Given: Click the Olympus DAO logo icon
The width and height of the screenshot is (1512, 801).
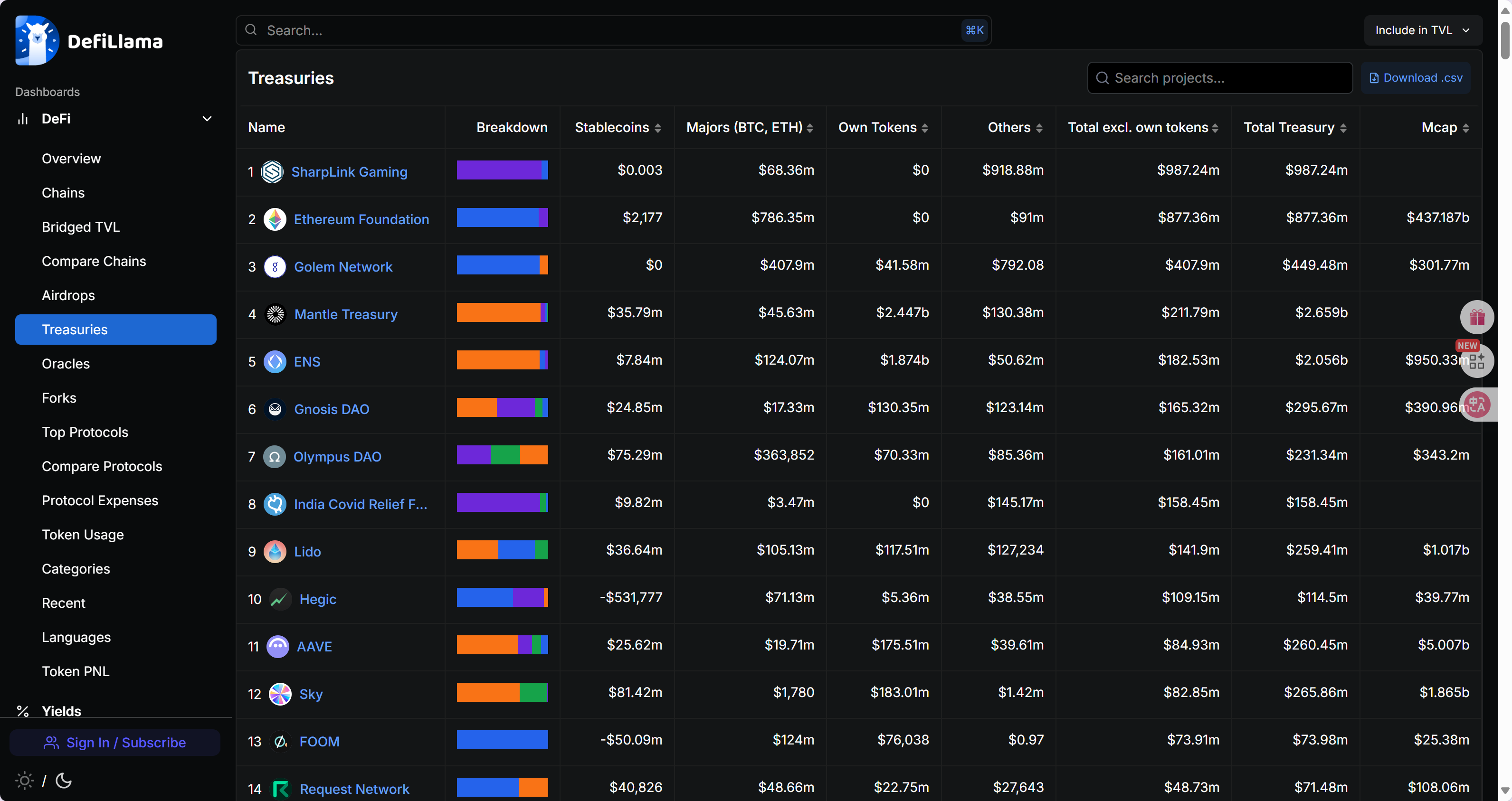Looking at the screenshot, I should pyautogui.click(x=274, y=457).
